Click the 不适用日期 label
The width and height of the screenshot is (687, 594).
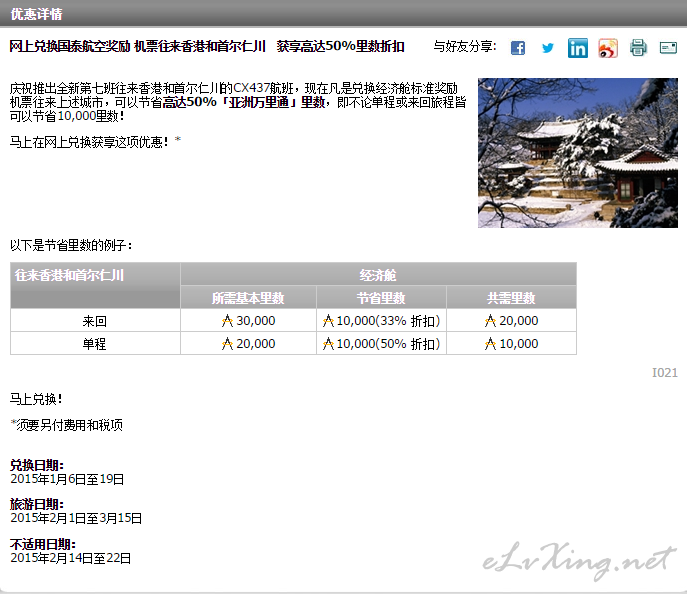pyautogui.click(x=43, y=544)
